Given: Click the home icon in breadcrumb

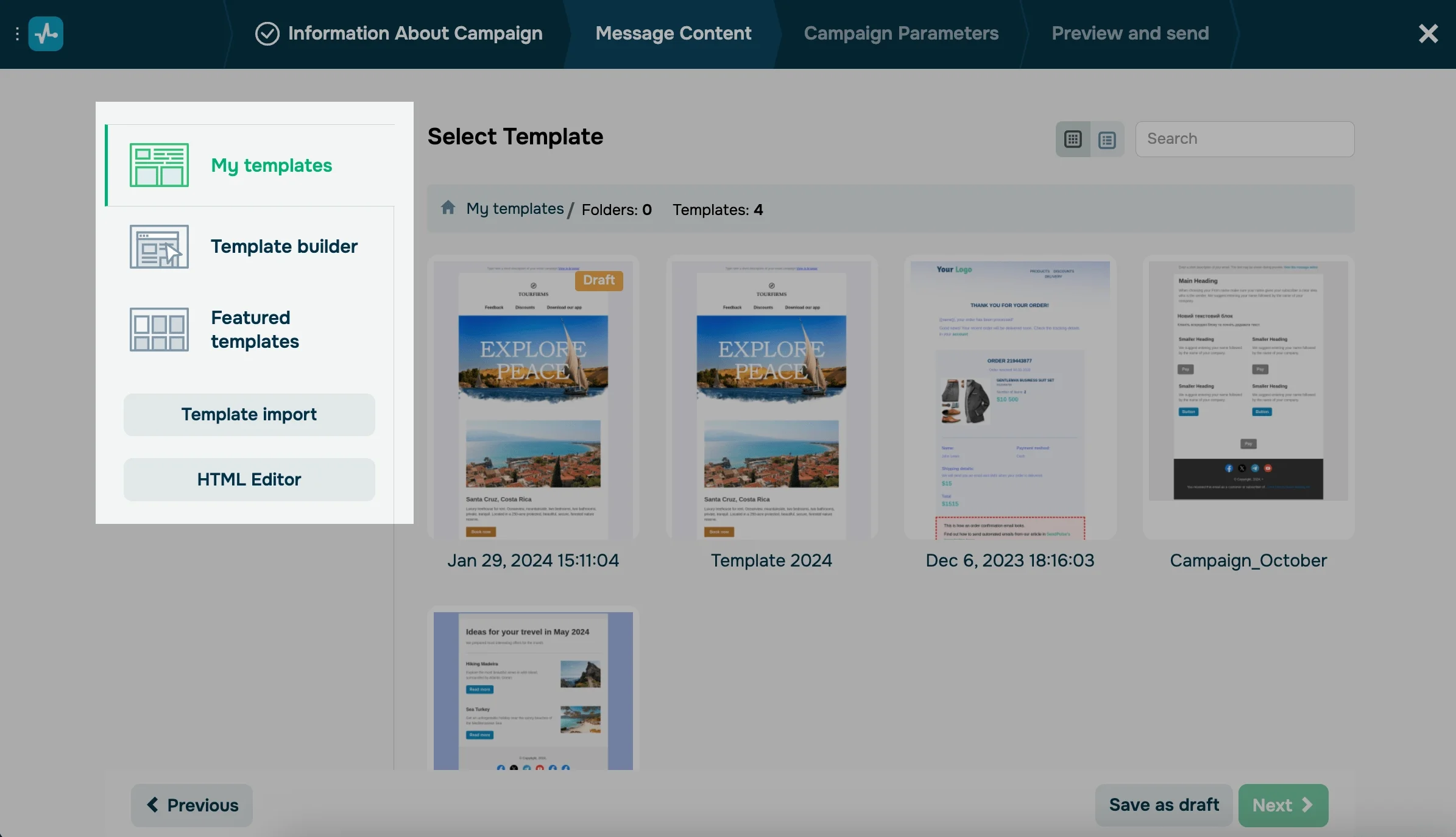Looking at the screenshot, I should click(x=448, y=208).
